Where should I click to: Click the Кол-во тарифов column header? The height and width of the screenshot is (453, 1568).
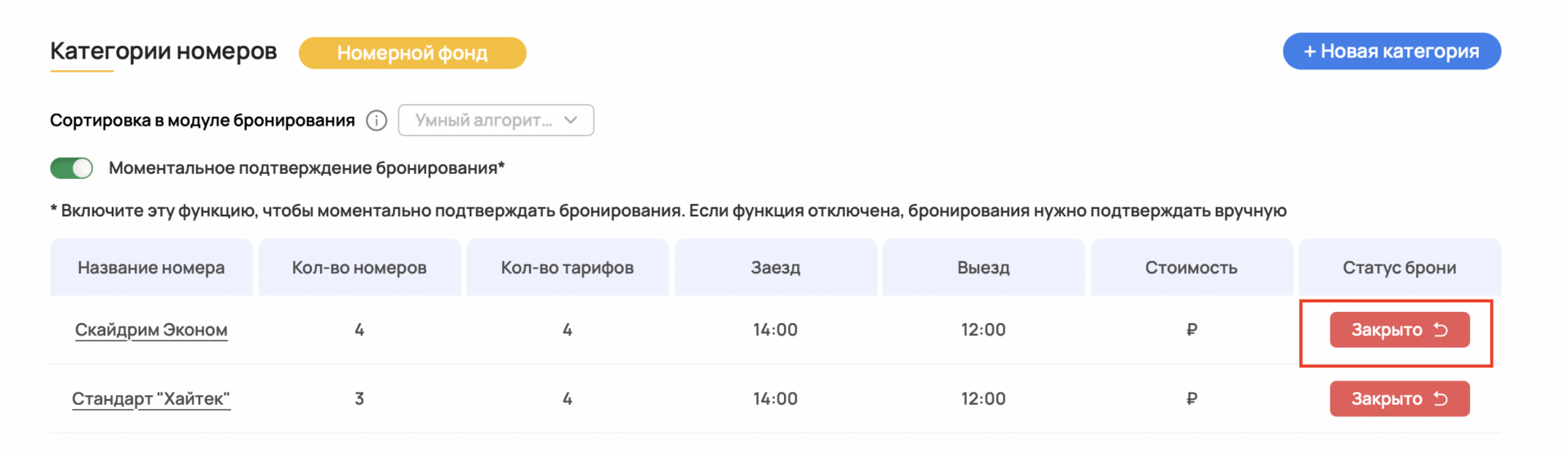(568, 268)
